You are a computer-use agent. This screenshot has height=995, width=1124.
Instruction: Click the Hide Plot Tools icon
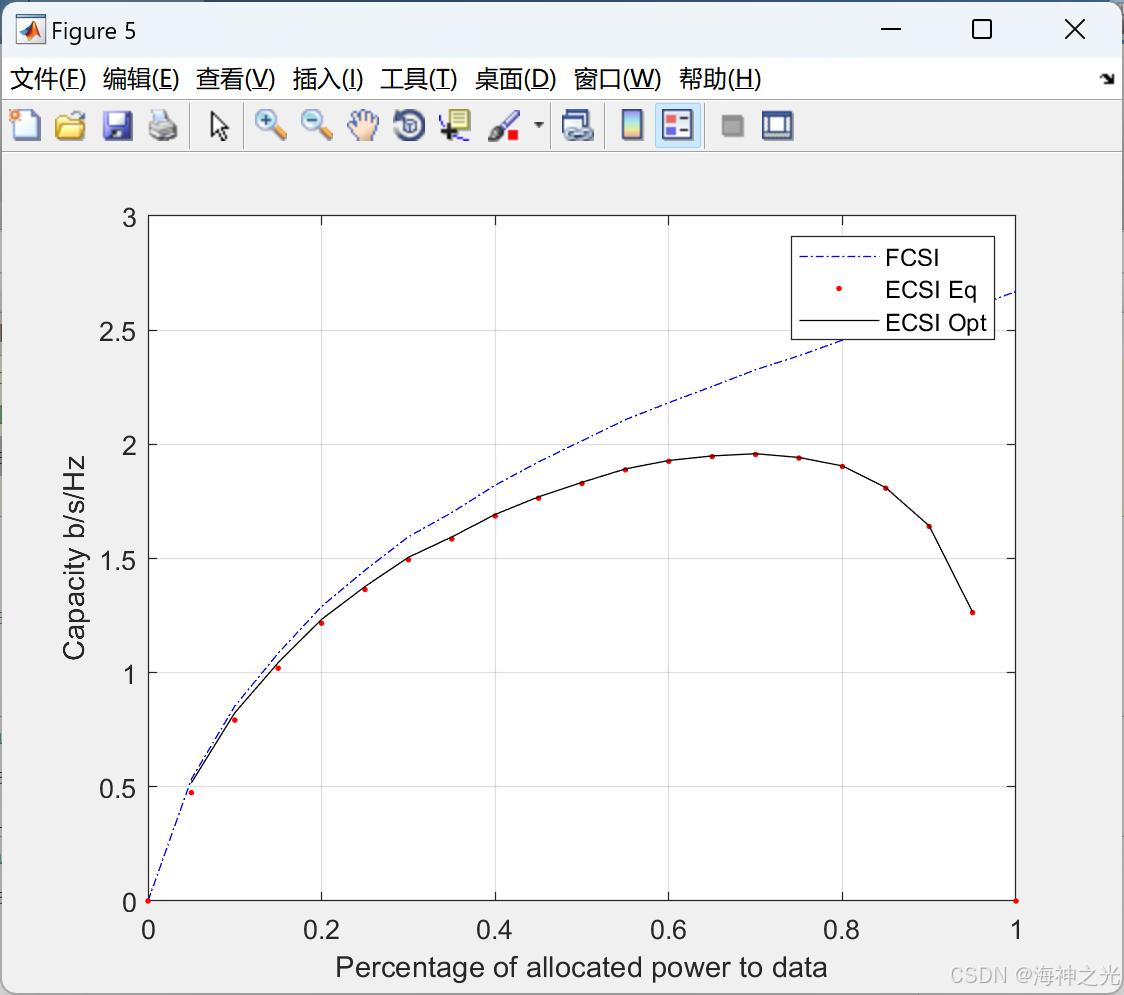(732, 126)
